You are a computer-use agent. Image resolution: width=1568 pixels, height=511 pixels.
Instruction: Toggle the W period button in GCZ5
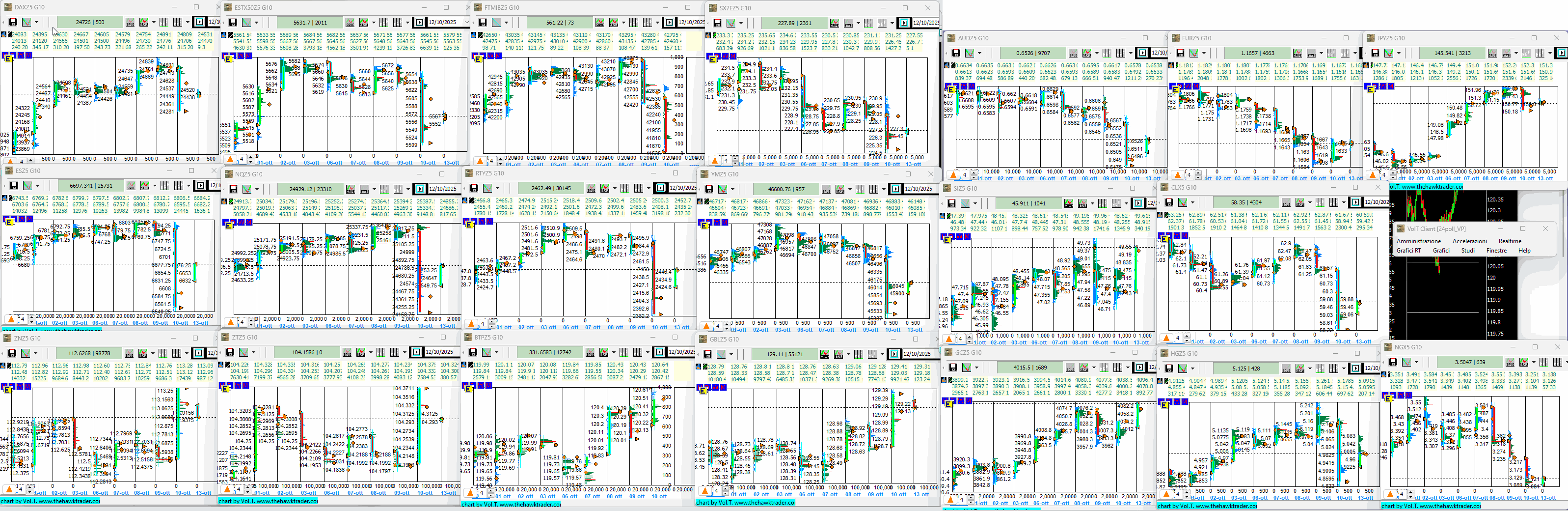[961, 401]
